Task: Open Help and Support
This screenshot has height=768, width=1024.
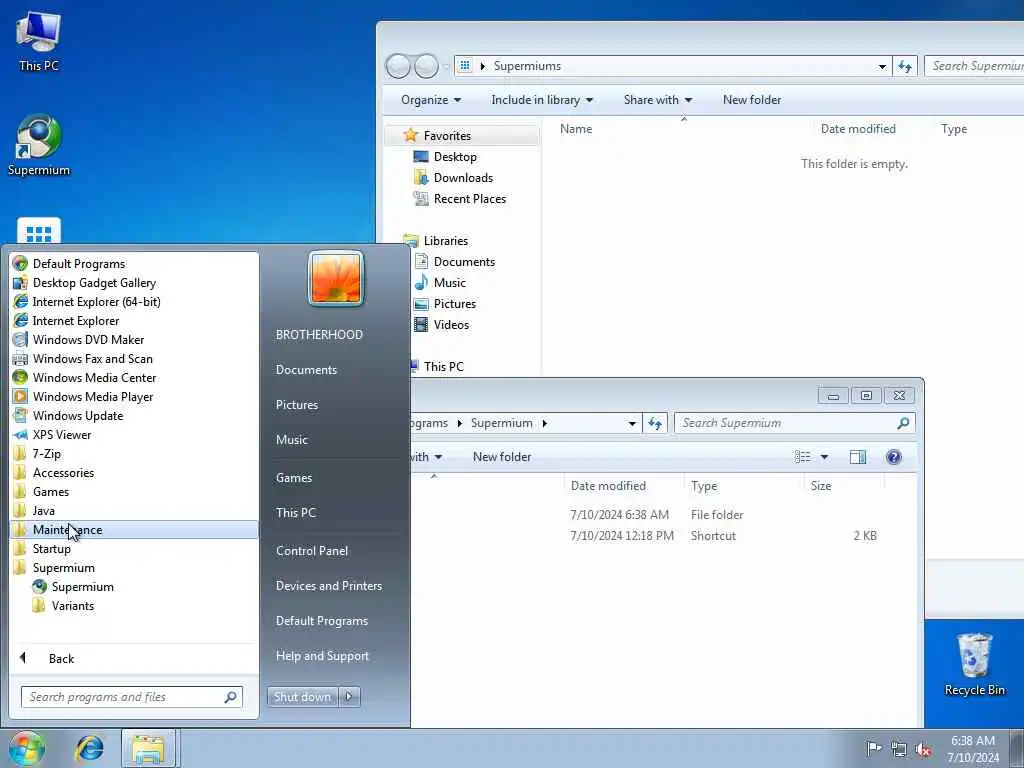Action: click(322, 656)
